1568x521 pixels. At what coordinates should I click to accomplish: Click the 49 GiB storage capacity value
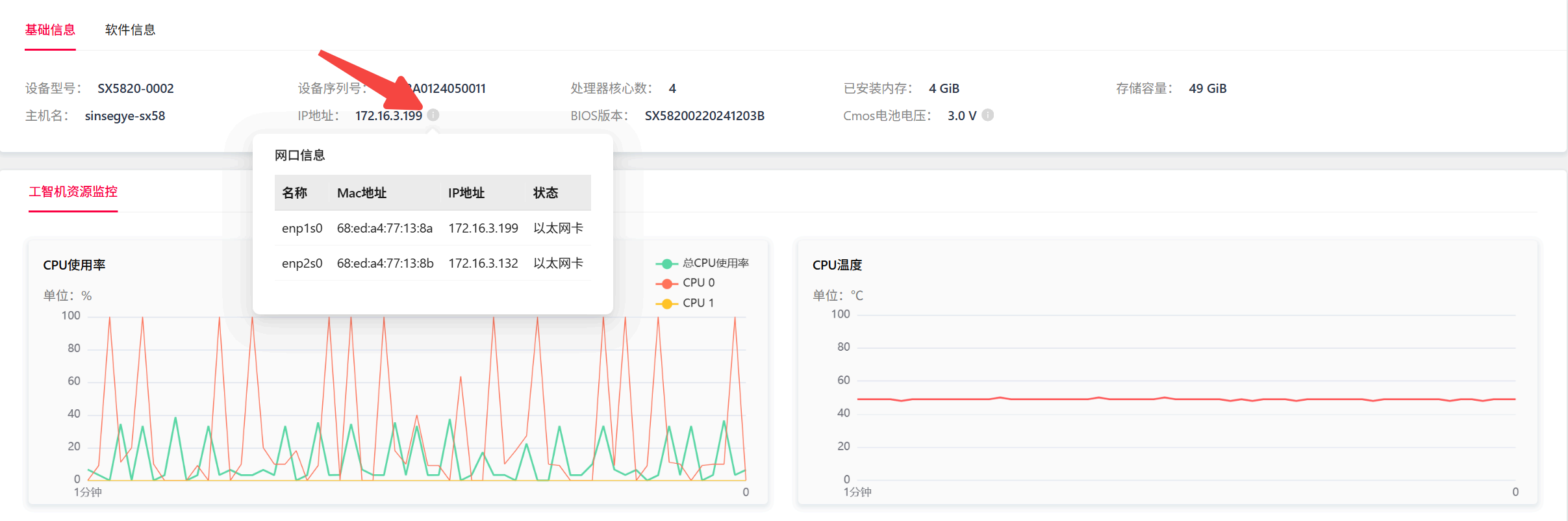[x=1208, y=88]
